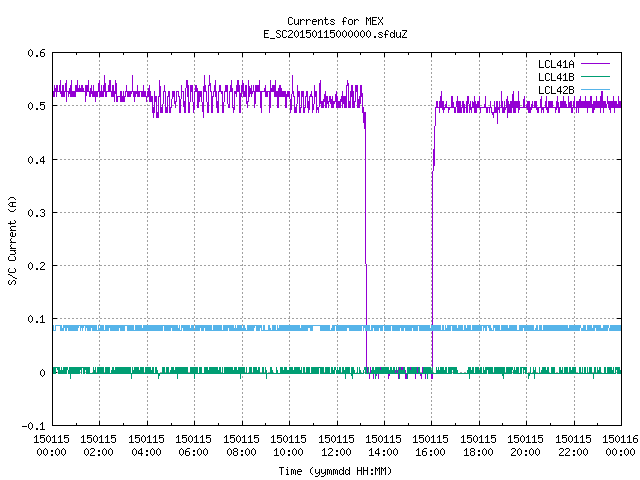This screenshot has height=480, width=640.
Task: Click the green LCL41B legend line sample
Action: [x=595, y=76]
